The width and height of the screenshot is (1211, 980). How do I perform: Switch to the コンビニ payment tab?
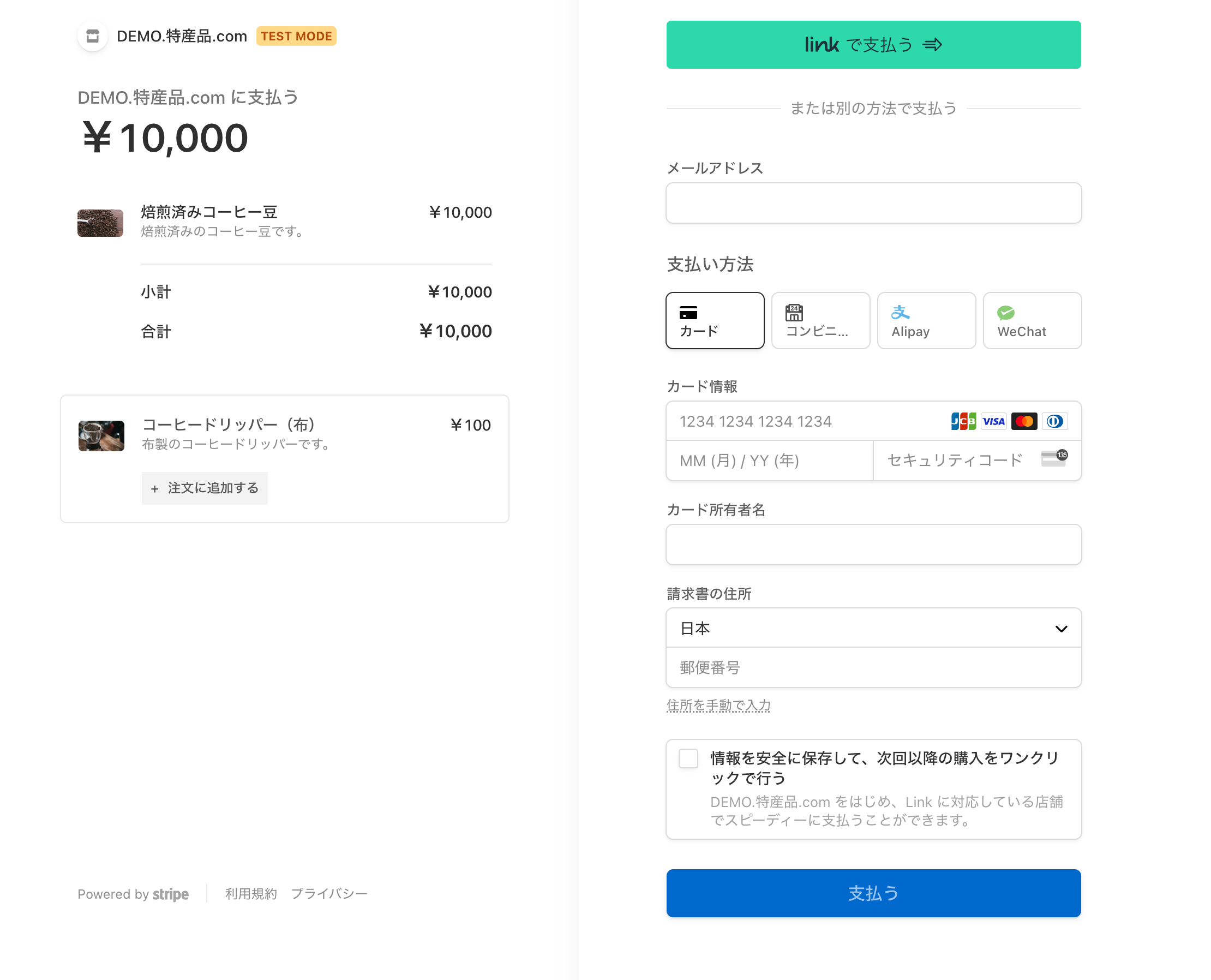pos(820,320)
